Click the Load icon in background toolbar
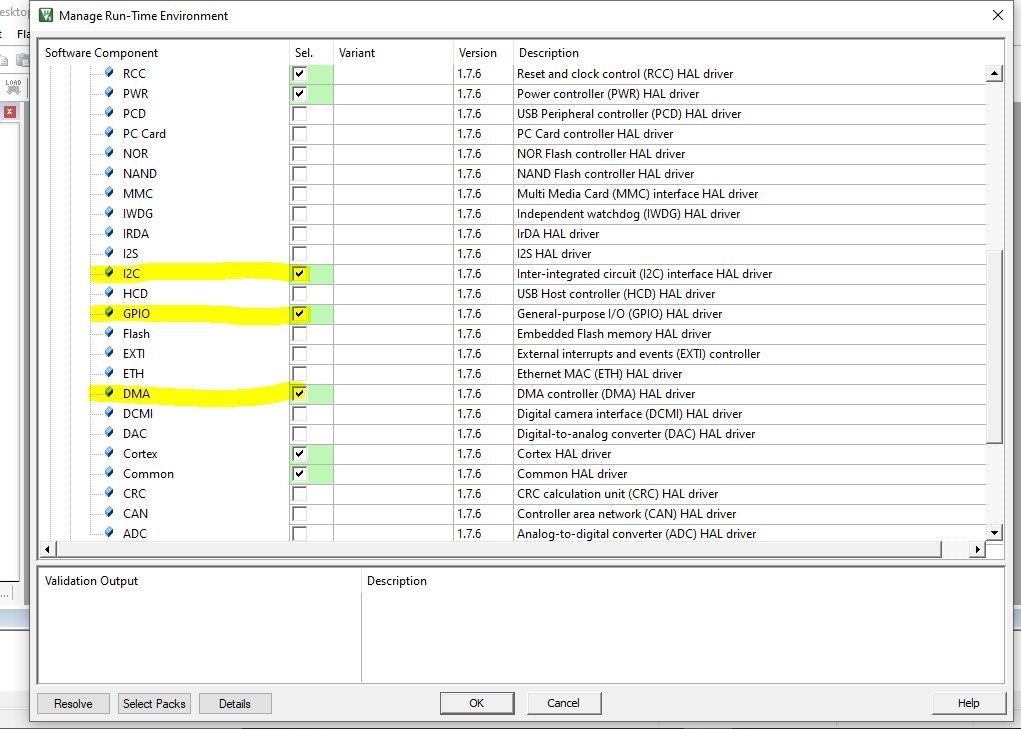The height and width of the screenshot is (729, 1021). click(x=13, y=87)
